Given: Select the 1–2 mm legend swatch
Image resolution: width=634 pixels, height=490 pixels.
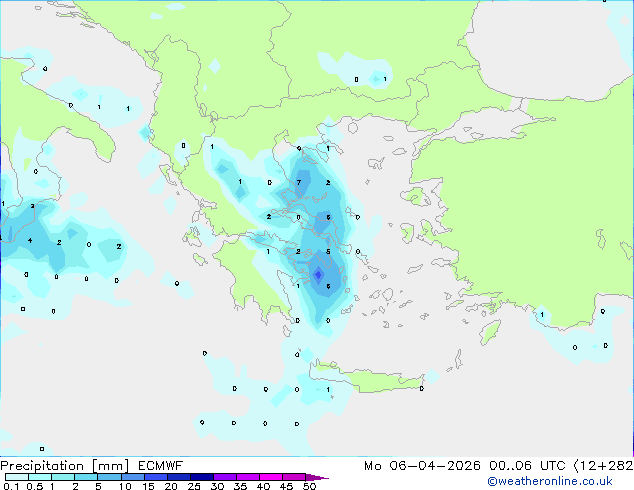Looking at the screenshot, I should (x=63, y=477).
